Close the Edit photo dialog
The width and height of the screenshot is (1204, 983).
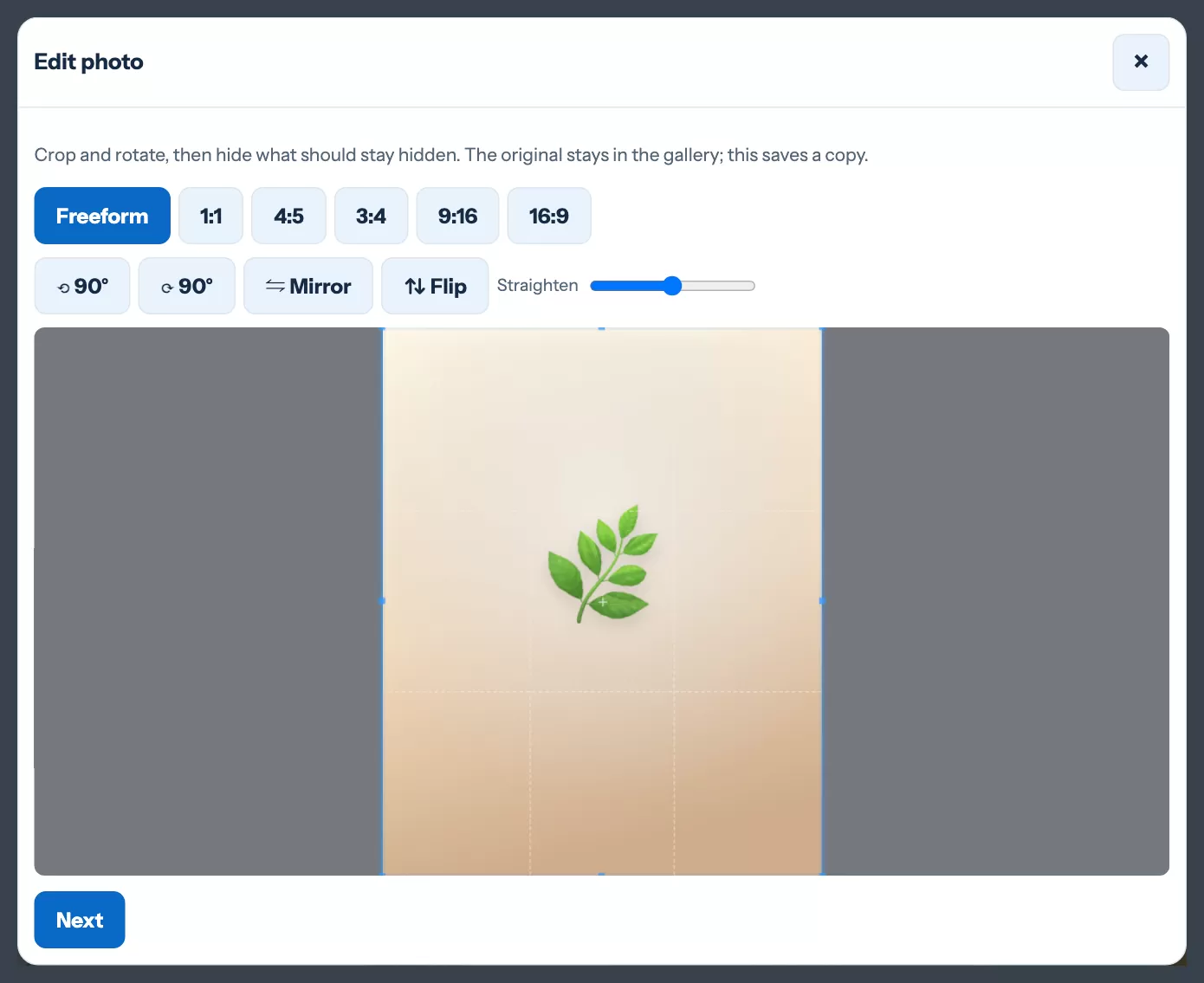click(1141, 62)
